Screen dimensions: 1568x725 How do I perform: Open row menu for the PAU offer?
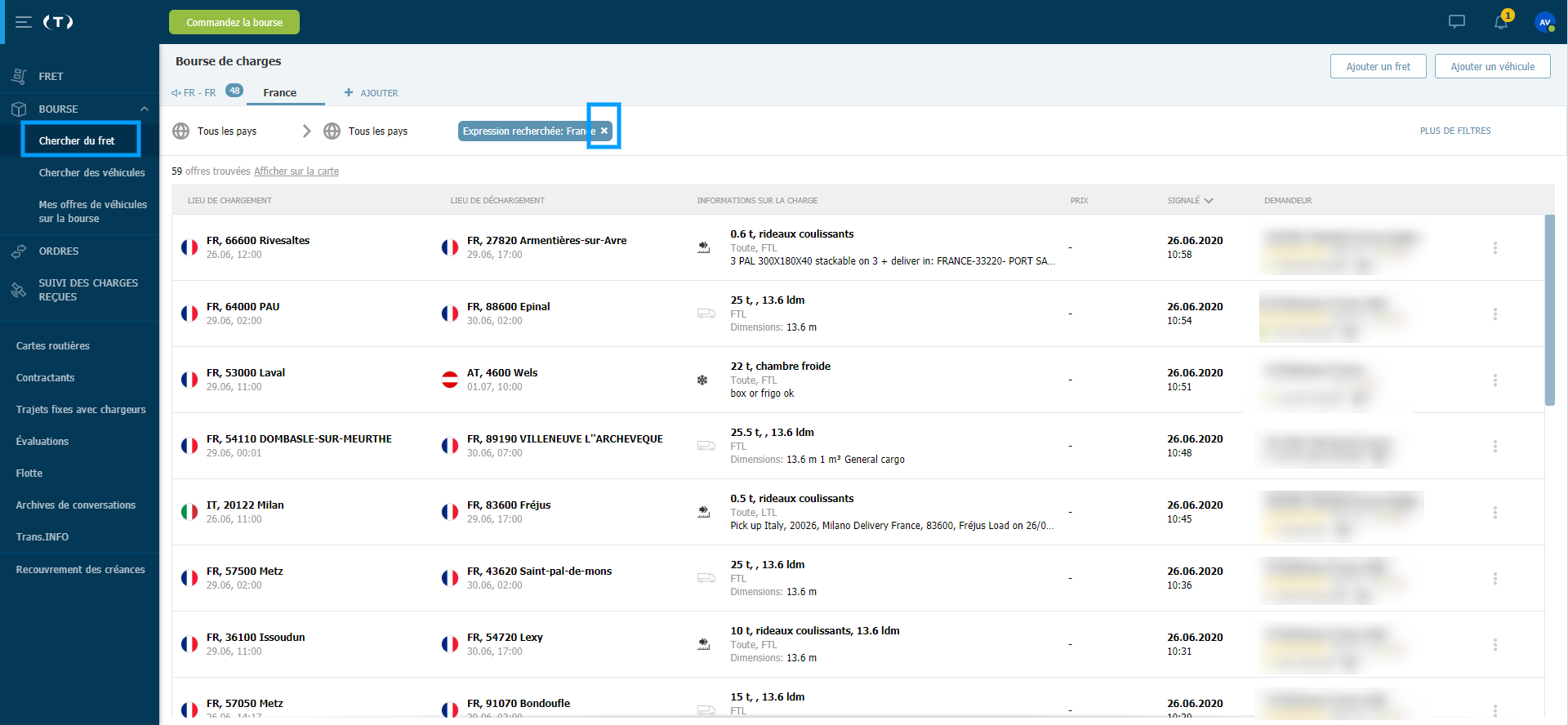click(x=1495, y=314)
